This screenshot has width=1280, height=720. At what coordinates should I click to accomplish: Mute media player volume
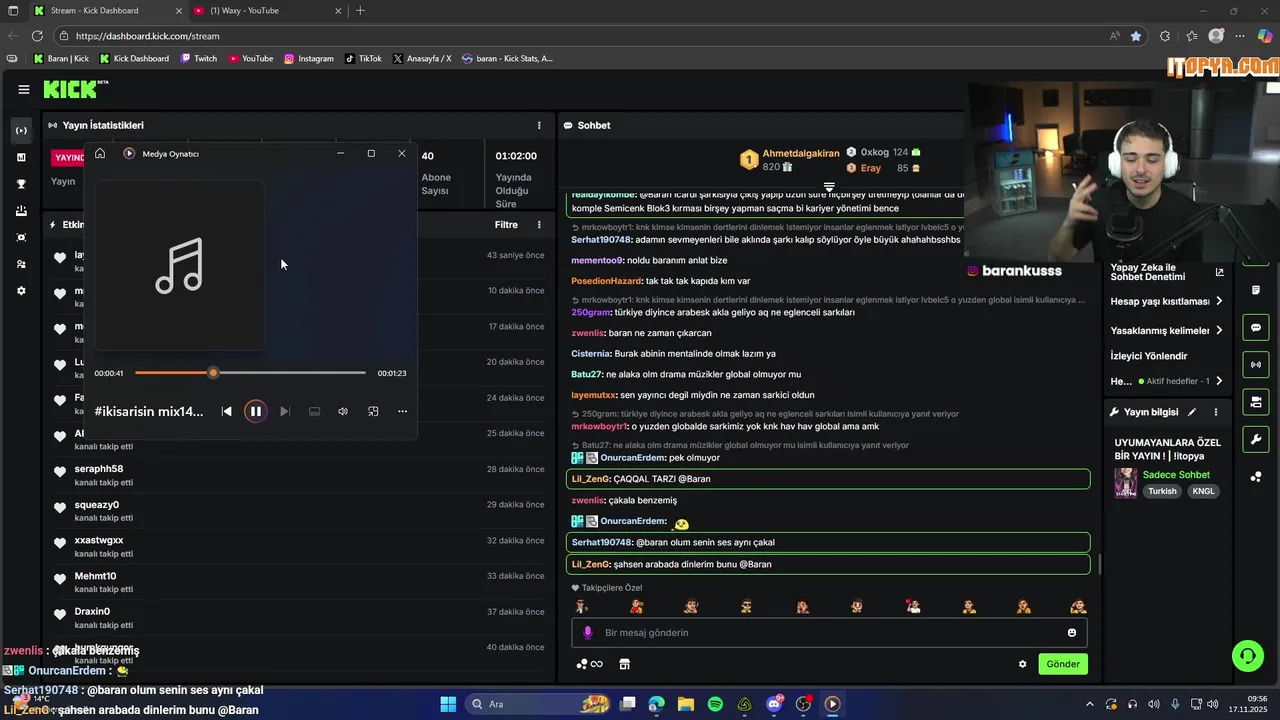click(x=343, y=411)
